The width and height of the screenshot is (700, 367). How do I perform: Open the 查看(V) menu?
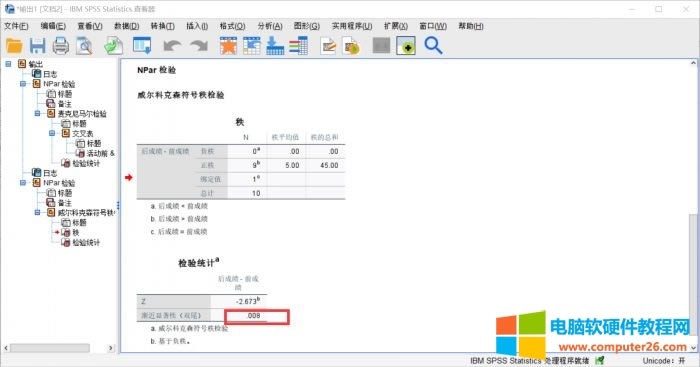coord(90,26)
